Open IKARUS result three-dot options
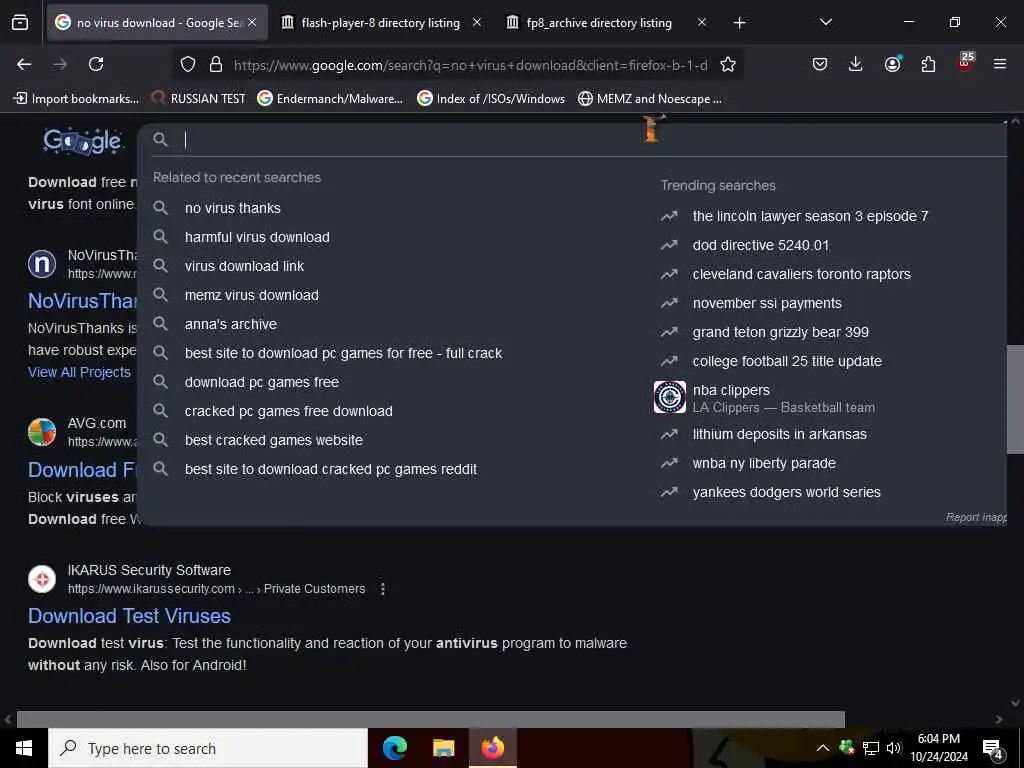1024x768 pixels. click(x=383, y=589)
